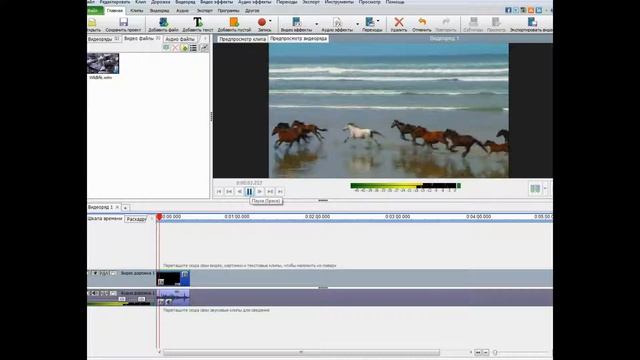Select the video clip on video track 1
640x360 pixels.
point(173,278)
